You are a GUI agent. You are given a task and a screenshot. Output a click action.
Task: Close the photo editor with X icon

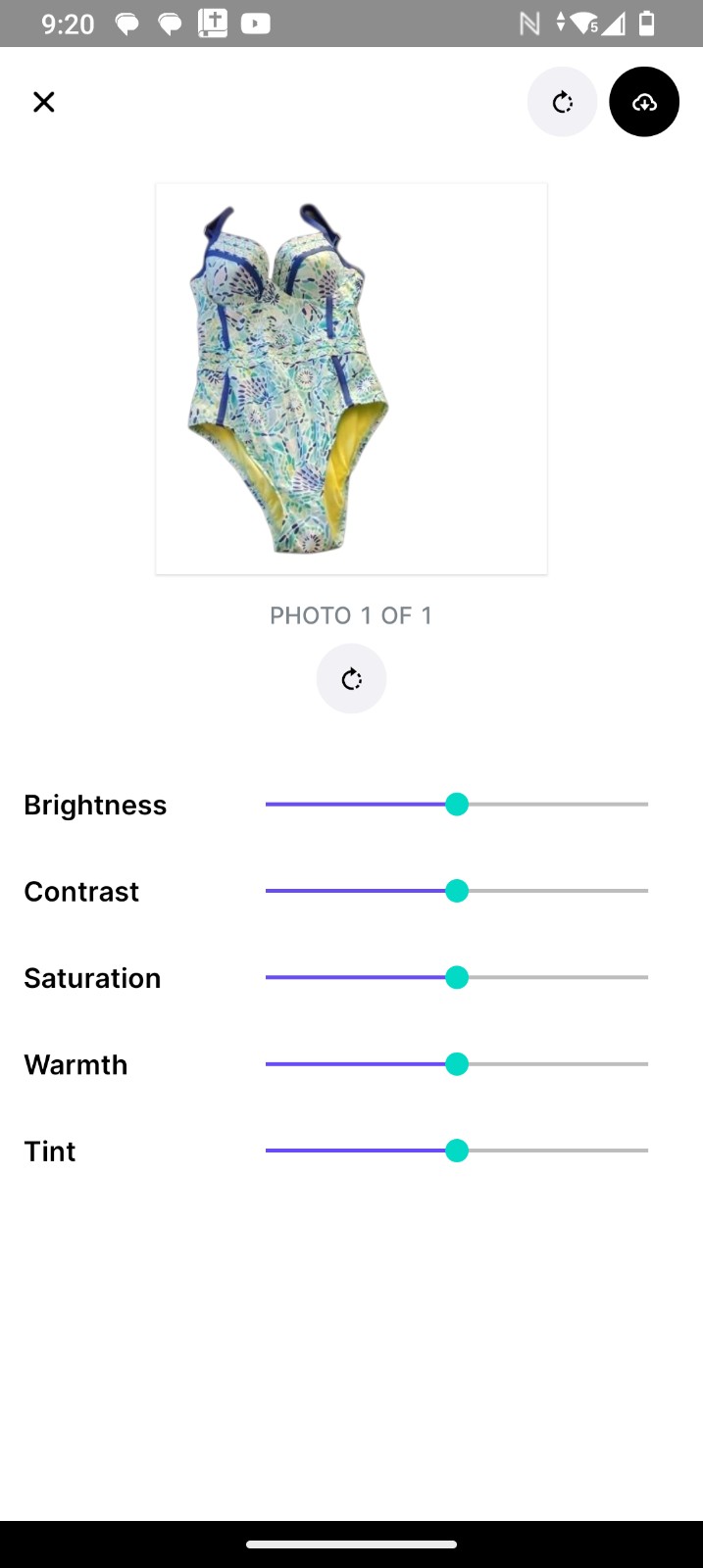click(44, 102)
